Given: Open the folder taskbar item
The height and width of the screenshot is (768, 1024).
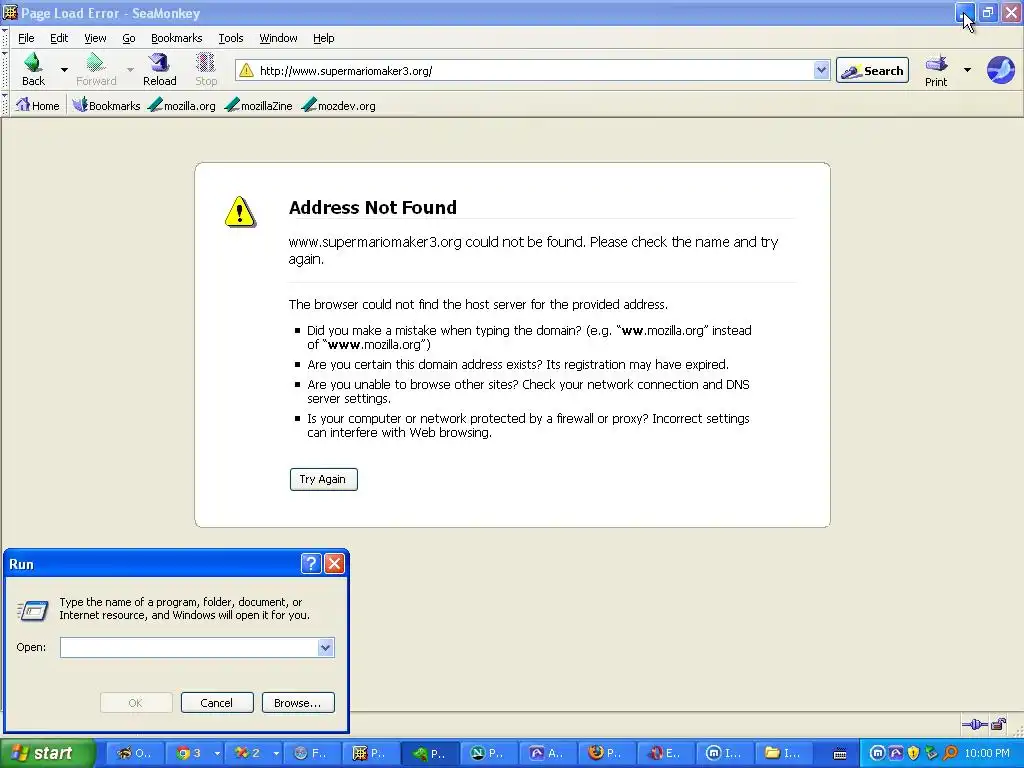Looking at the screenshot, I should pos(782,753).
